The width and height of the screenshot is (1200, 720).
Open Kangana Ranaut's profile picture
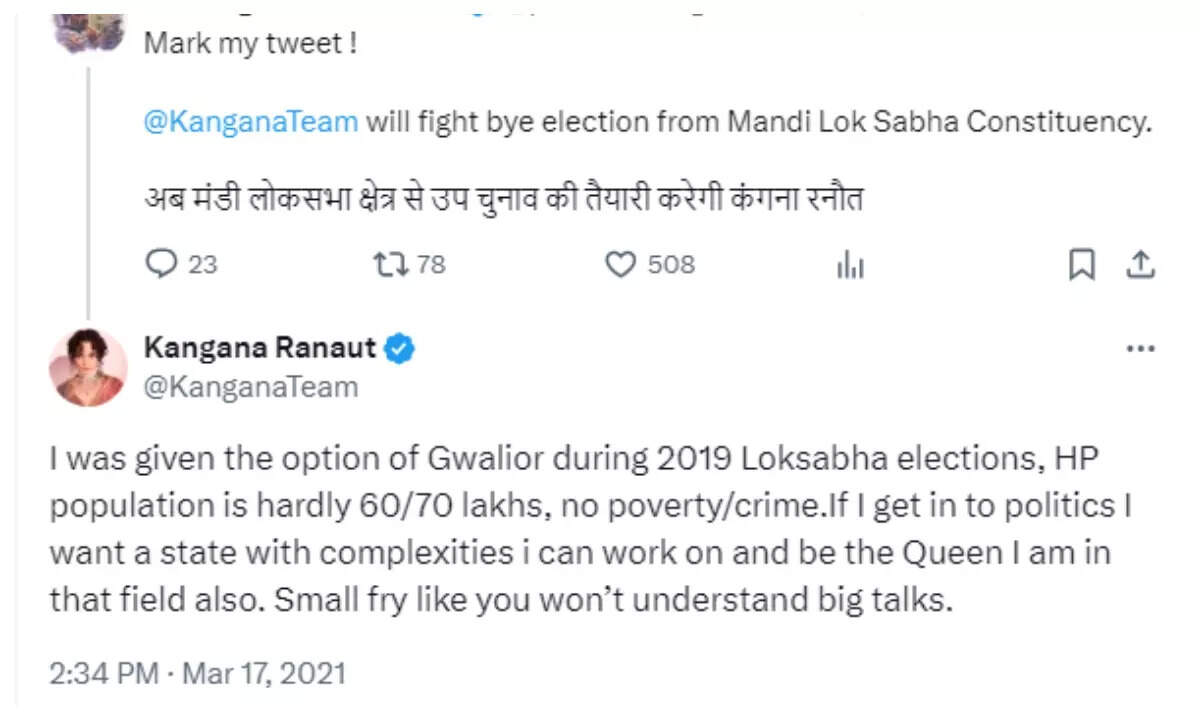(88, 367)
